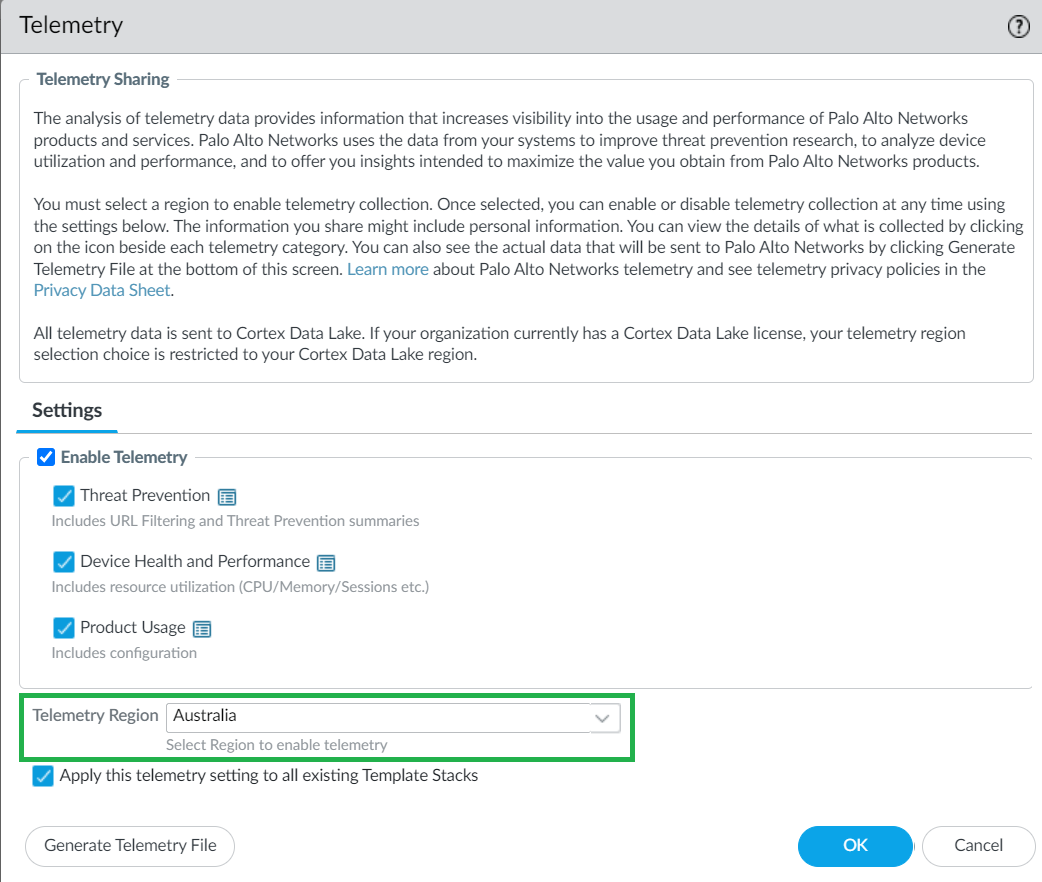The image size is (1042, 882).
Task: Expand the Telemetry Region dropdown arrow
Action: (602, 717)
